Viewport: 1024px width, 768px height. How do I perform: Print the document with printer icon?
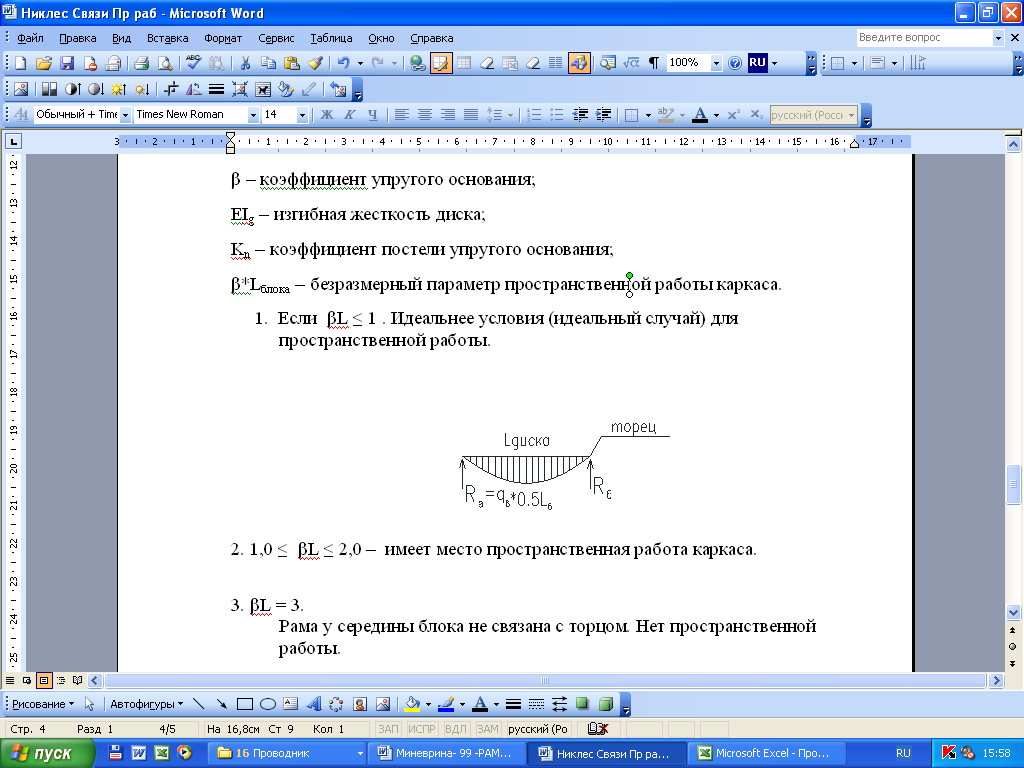[141, 63]
